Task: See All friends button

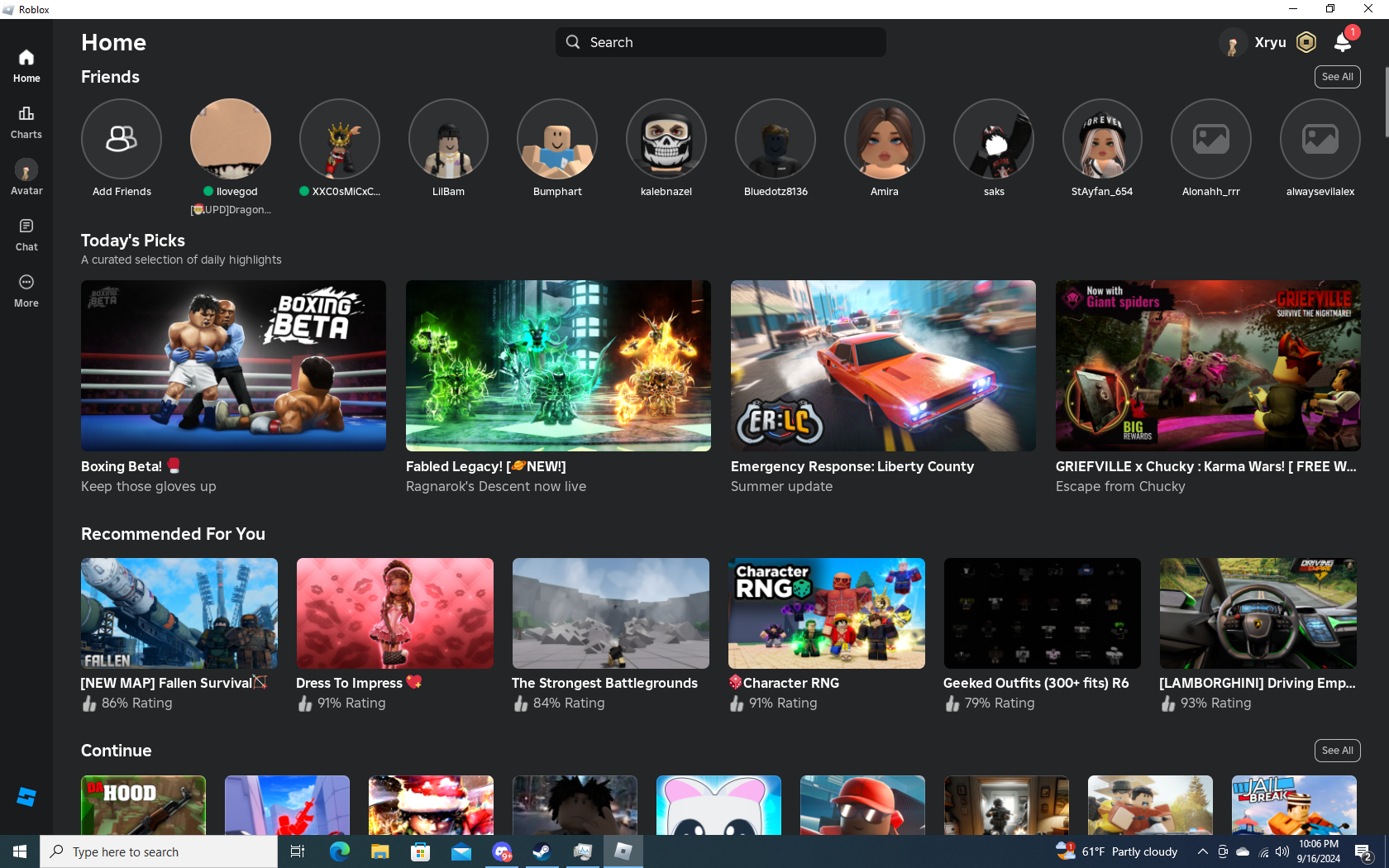Action: pyautogui.click(x=1338, y=77)
